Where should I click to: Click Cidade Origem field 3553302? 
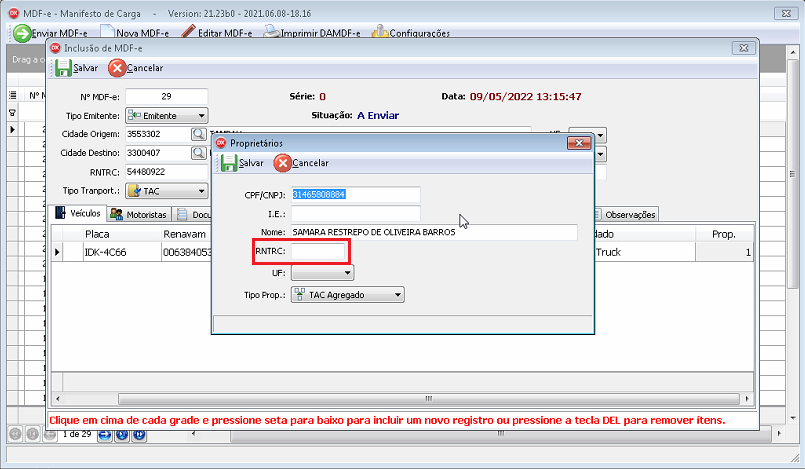(x=157, y=134)
